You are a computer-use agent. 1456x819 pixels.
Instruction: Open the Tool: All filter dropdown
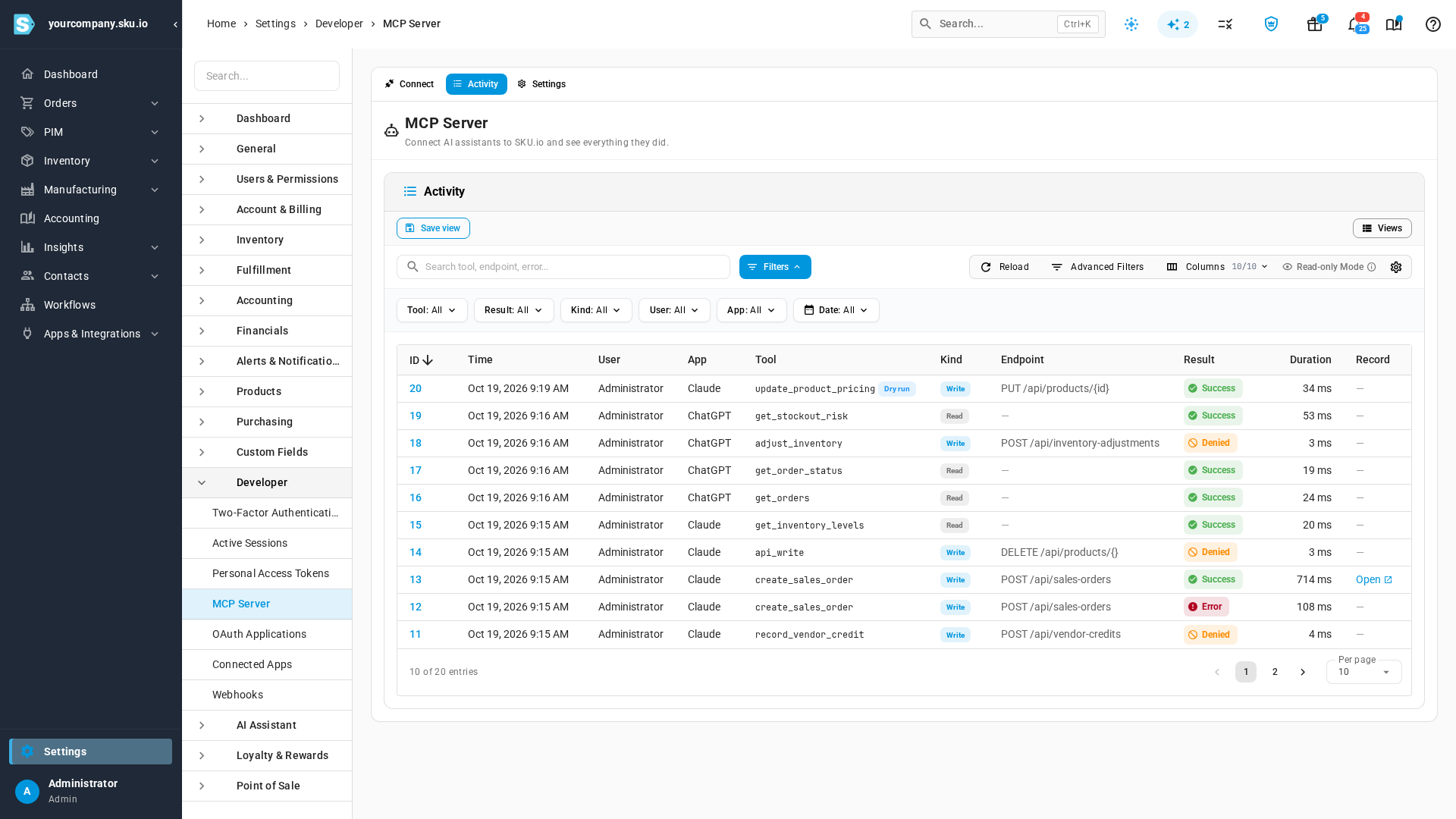click(431, 310)
